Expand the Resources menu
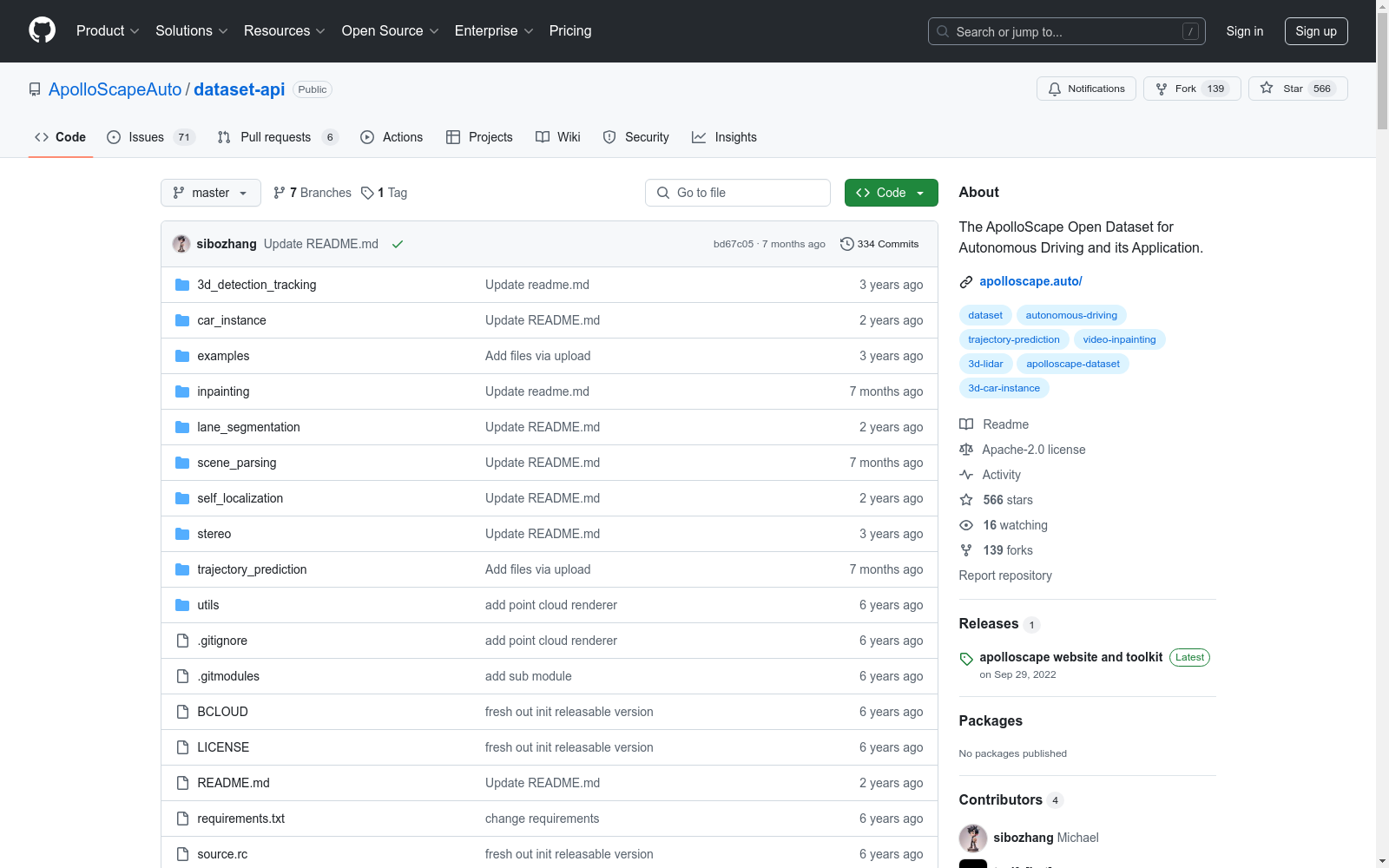The height and width of the screenshot is (868, 1389). [x=284, y=30]
